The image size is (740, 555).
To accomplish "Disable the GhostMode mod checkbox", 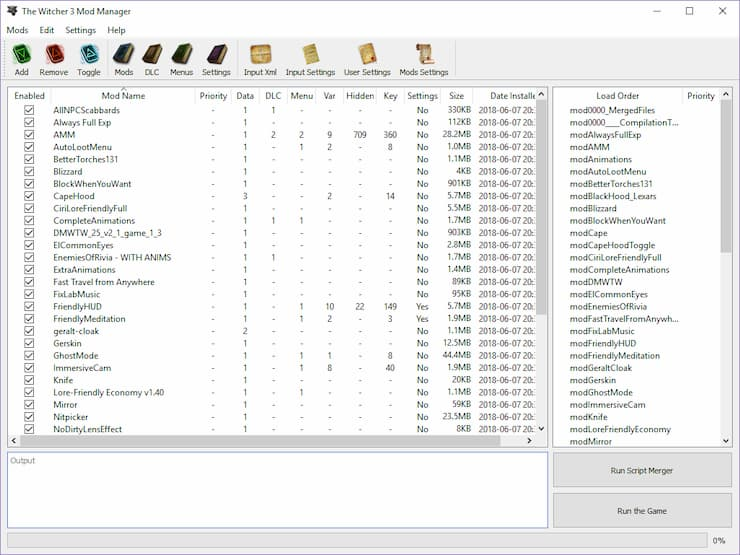I will [29, 355].
